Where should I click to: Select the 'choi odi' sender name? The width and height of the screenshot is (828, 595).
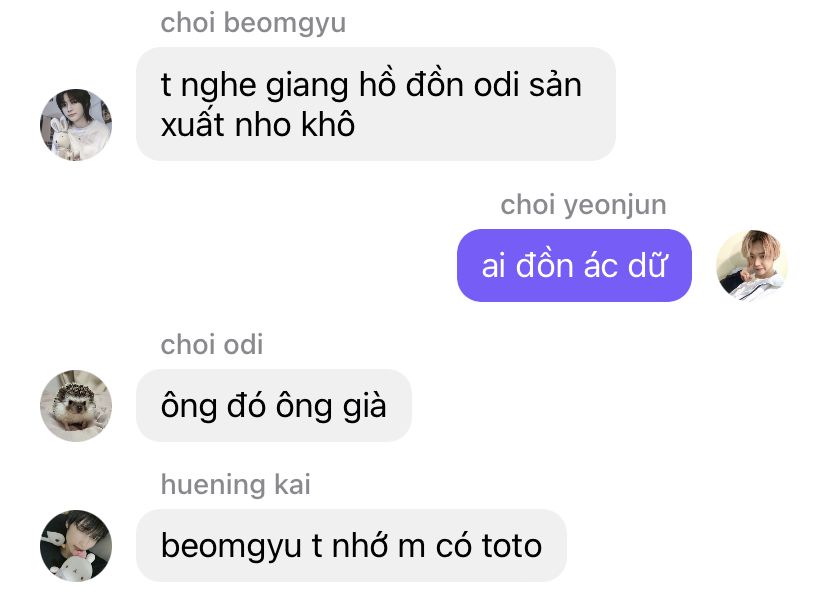pyautogui.click(x=212, y=345)
